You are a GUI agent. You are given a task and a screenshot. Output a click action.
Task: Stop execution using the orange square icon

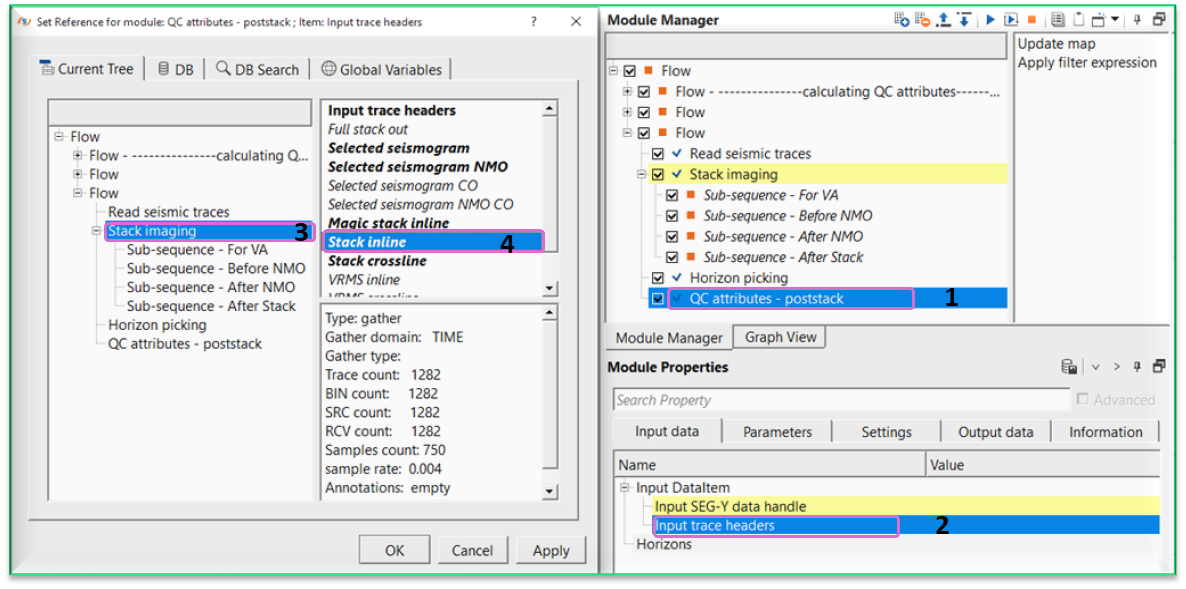(x=1032, y=20)
